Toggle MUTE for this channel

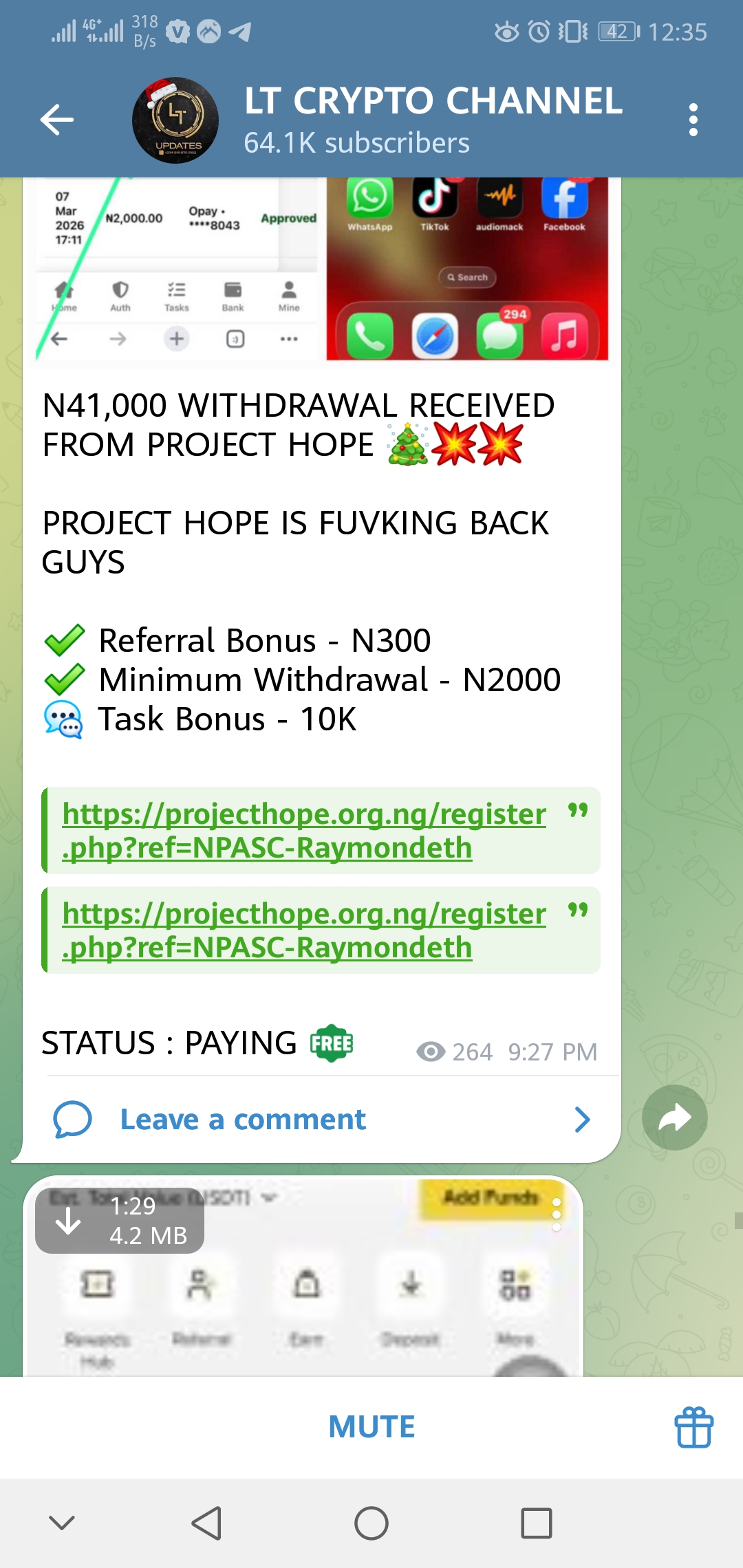tap(371, 1426)
